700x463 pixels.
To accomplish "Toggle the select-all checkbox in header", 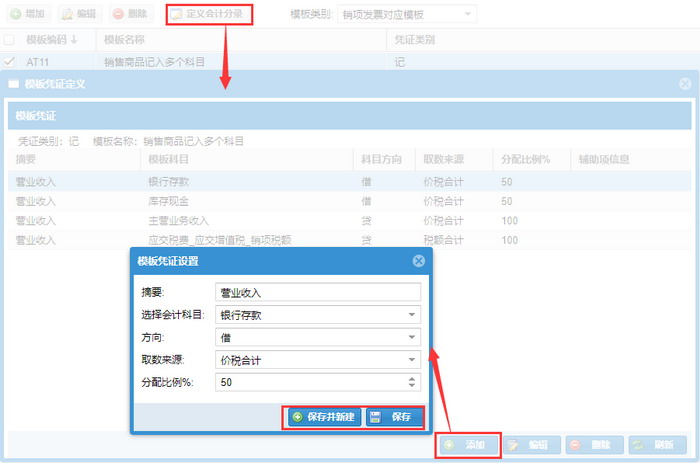I will click(9, 40).
